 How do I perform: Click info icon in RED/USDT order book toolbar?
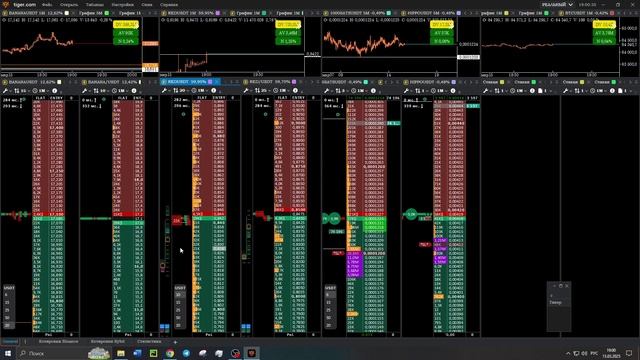click(x=295, y=91)
